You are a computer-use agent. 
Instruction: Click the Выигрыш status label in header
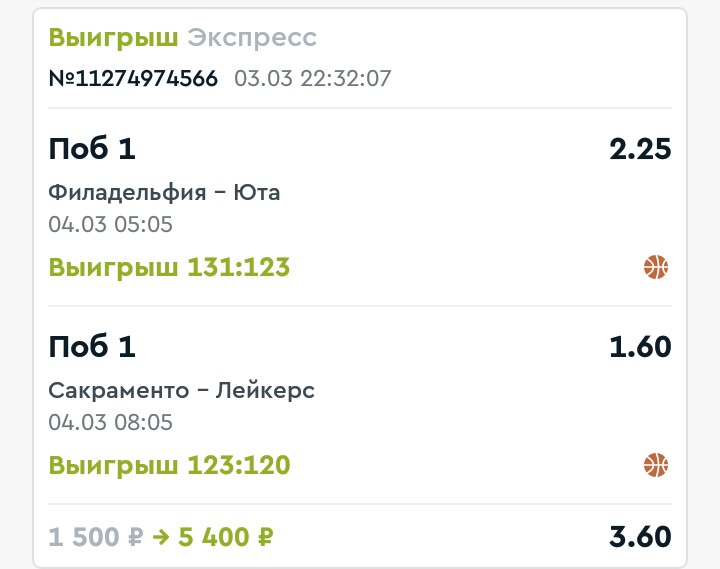click(x=113, y=38)
